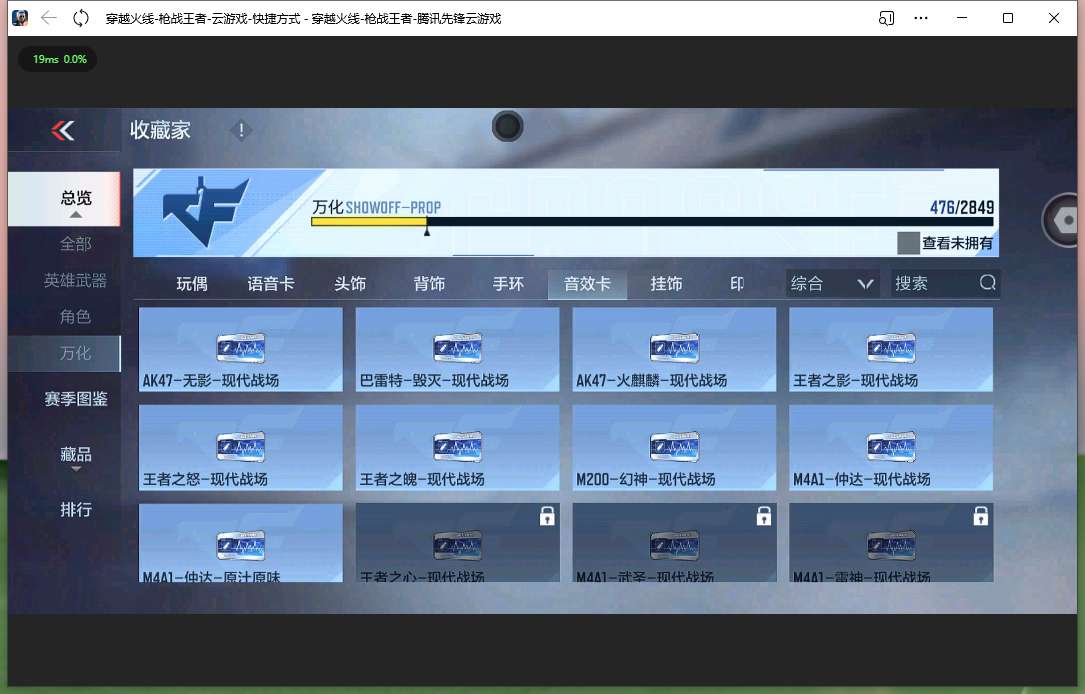Click the hexagon floating button at right edge
This screenshot has width=1085, height=694.
click(x=1063, y=221)
